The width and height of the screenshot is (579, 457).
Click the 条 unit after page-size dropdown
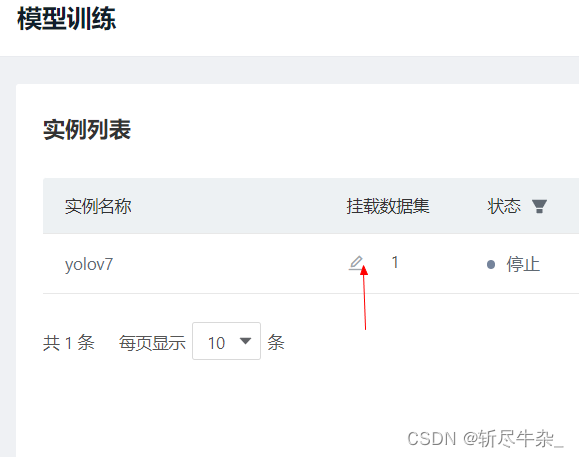[x=276, y=343]
